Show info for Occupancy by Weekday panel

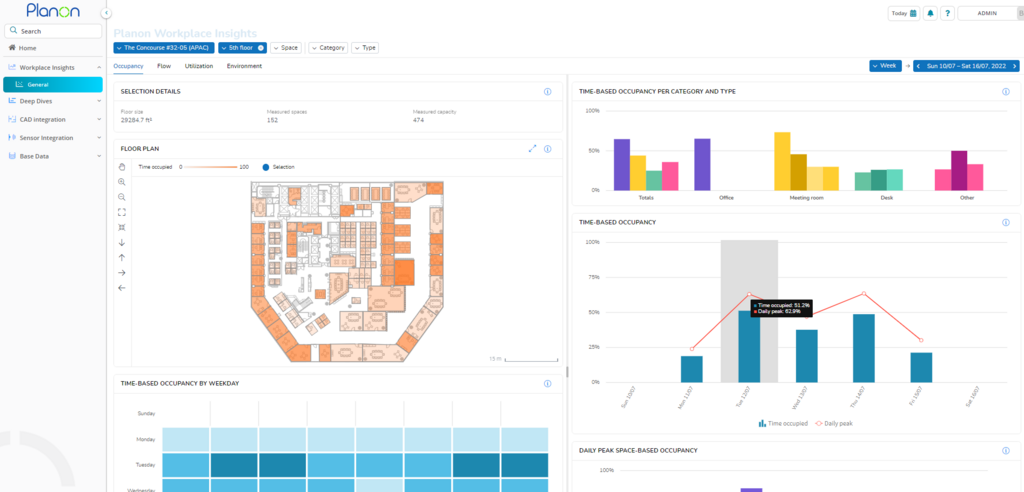pos(547,383)
